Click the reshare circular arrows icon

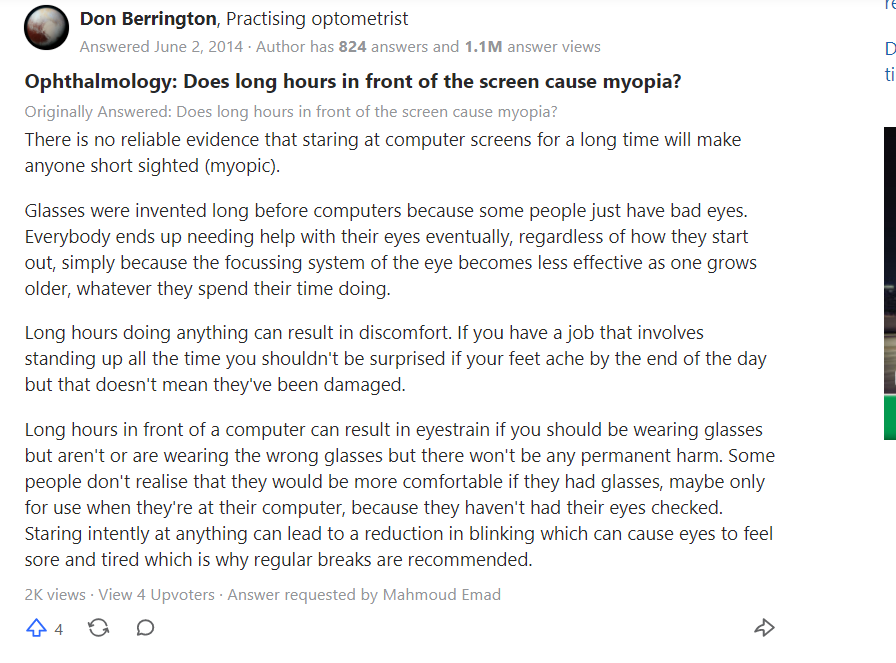99,628
